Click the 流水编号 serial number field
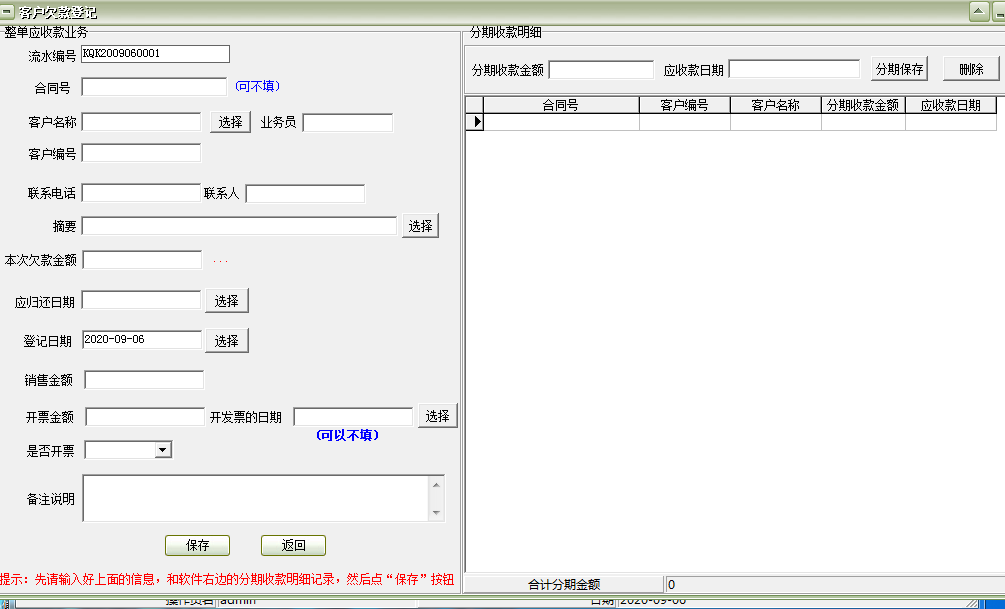The image size is (1005, 609). point(155,54)
